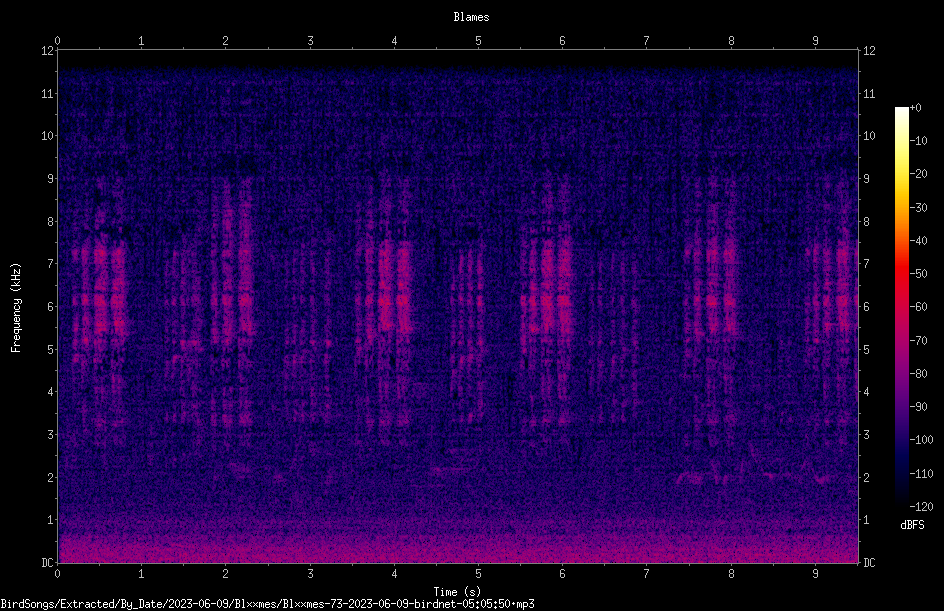This screenshot has width=944, height=611.
Task: Click the "dBFS" label under the color scale
Action: (x=912, y=525)
